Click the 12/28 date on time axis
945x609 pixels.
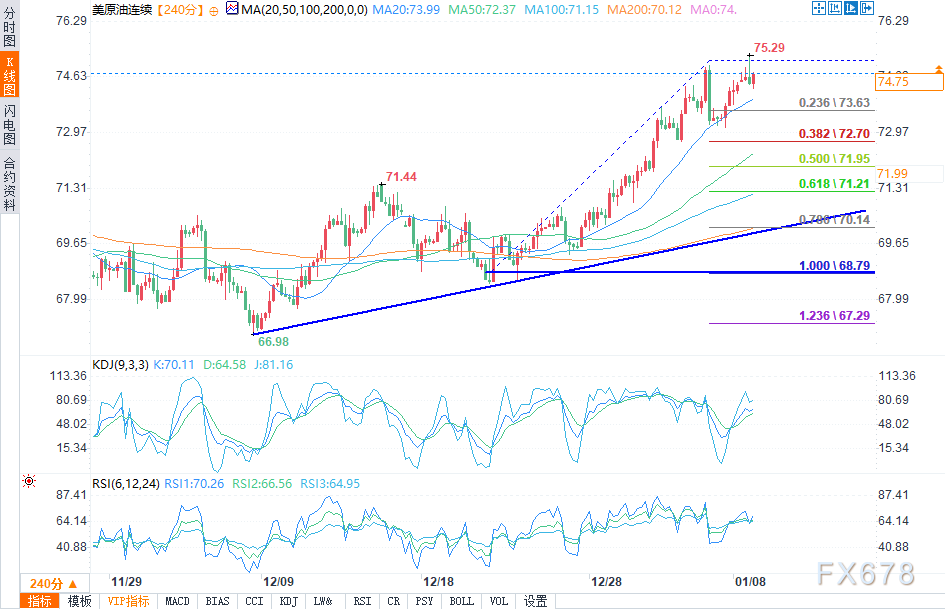(x=606, y=582)
